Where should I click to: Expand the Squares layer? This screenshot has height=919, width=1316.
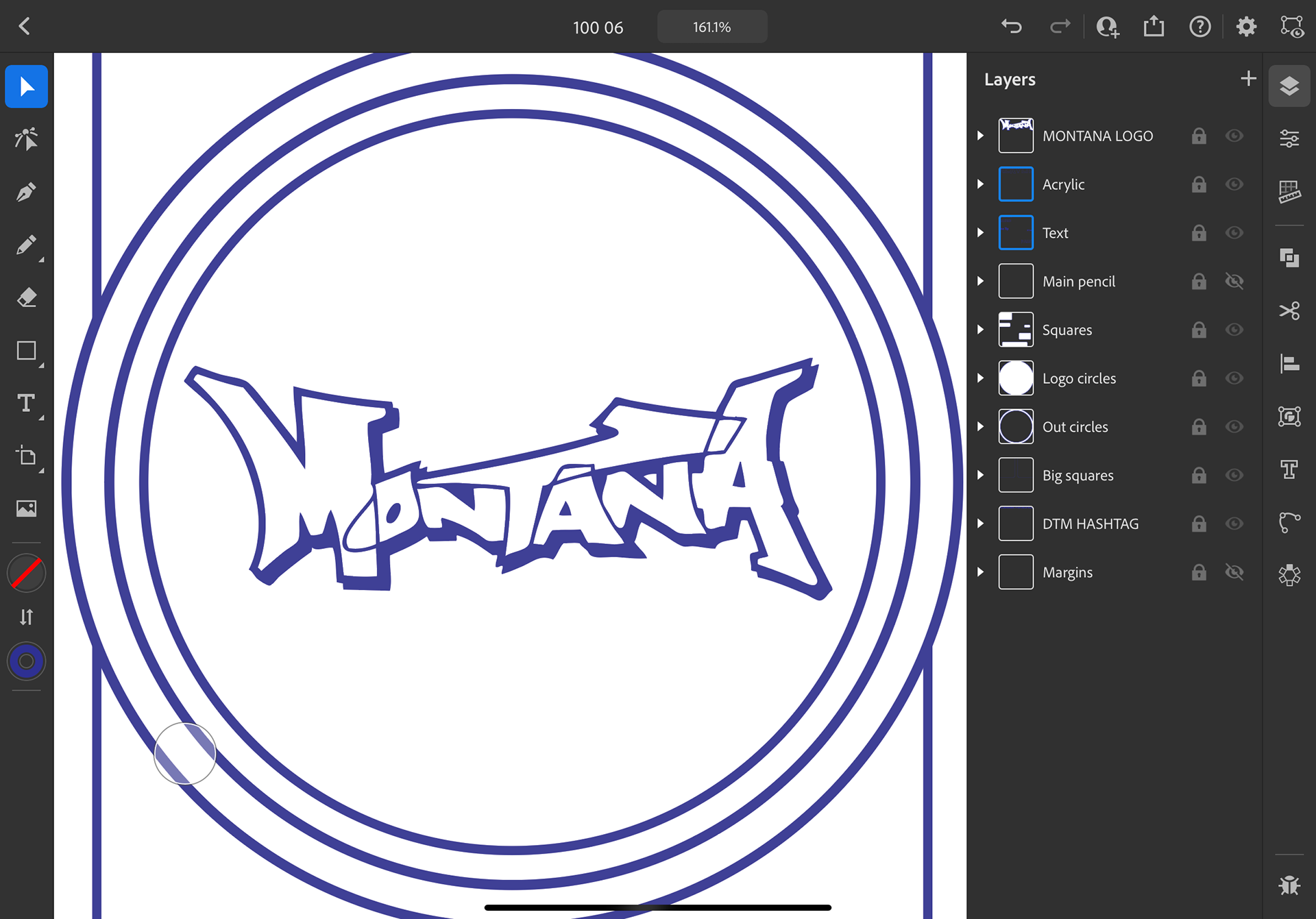(981, 330)
